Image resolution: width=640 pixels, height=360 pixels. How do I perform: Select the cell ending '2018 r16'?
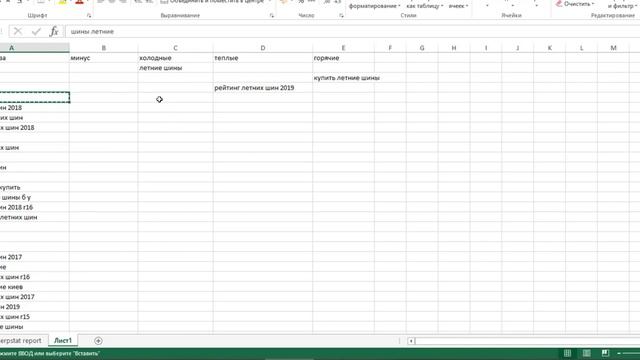click(x=34, y=207)
